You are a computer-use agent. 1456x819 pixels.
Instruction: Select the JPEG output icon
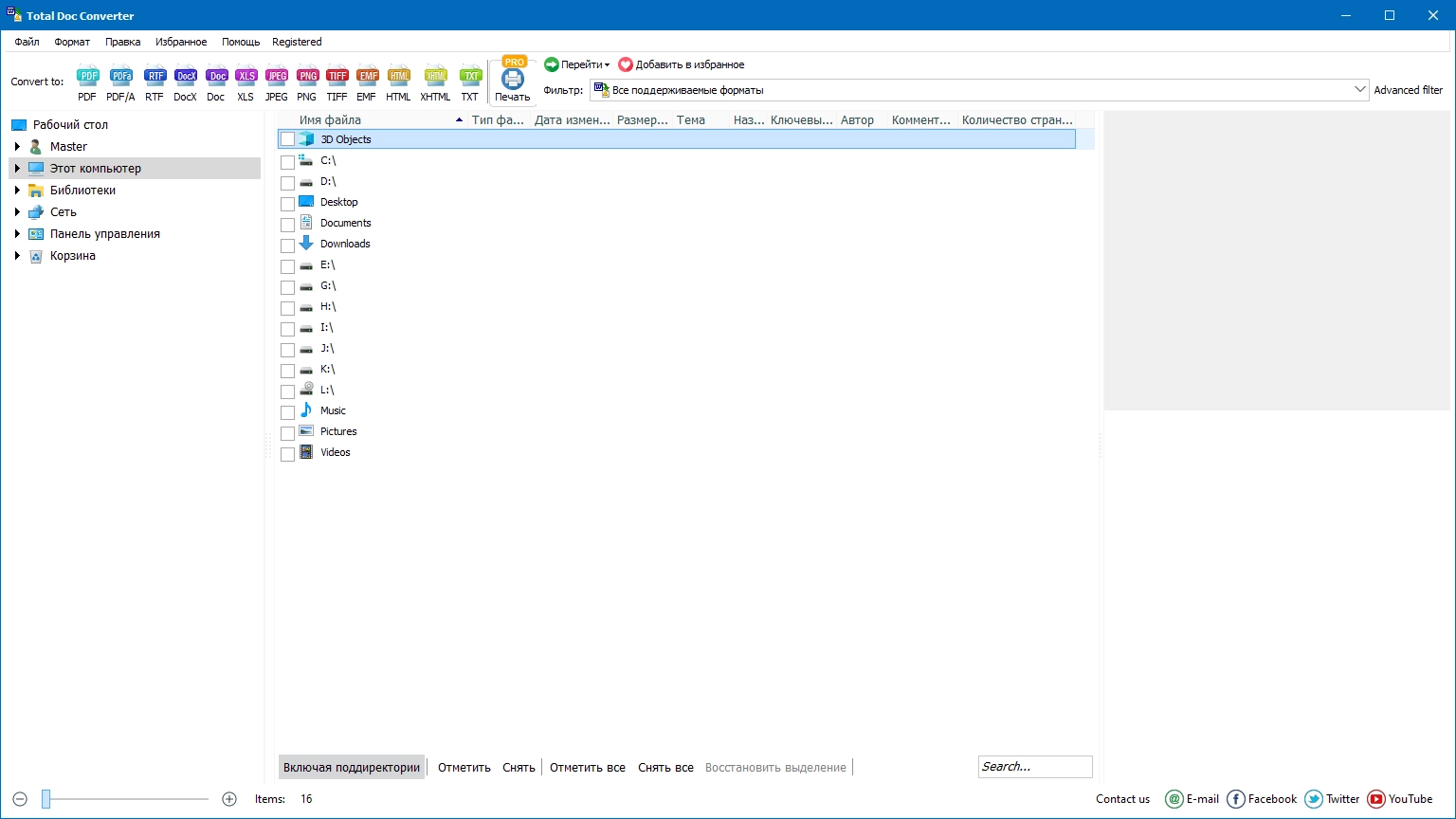point(276,83)
